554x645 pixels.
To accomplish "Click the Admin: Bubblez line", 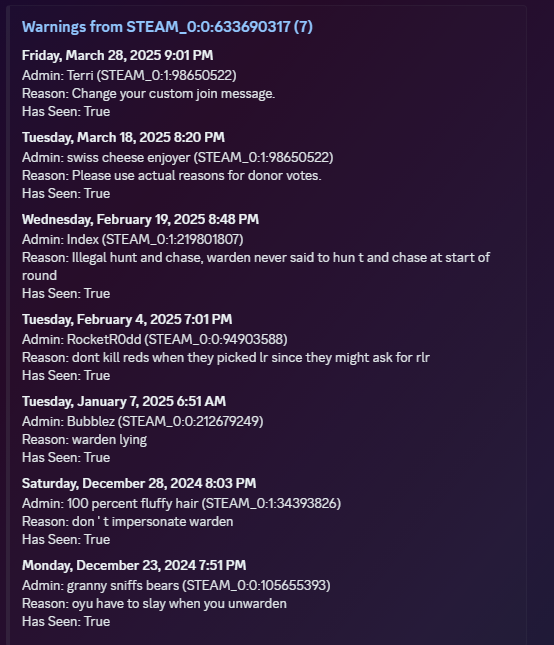I will [143, 421].
